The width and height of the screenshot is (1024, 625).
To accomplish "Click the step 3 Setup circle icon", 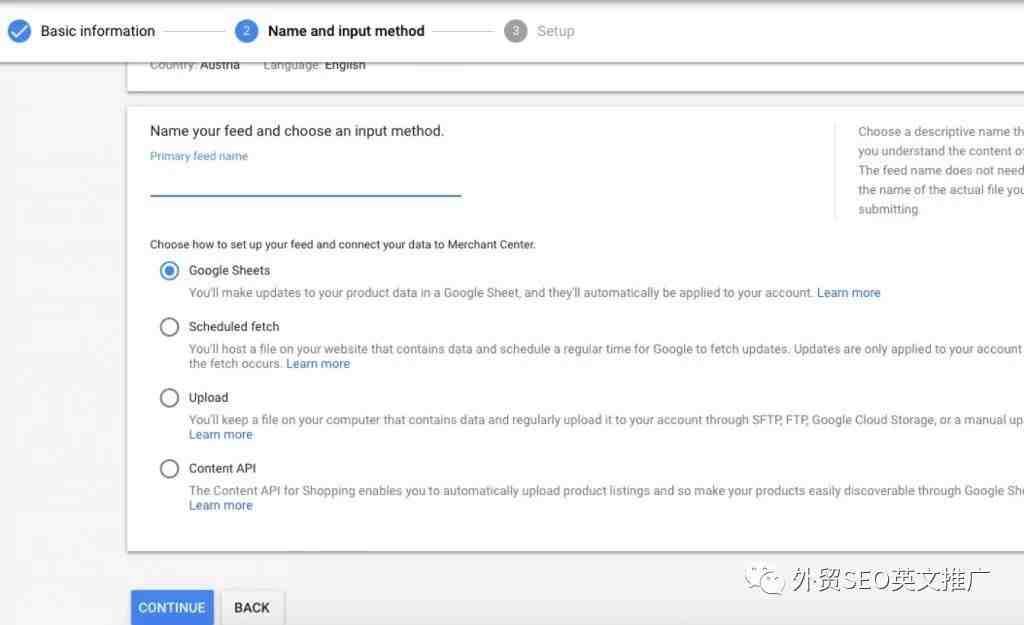I will click(x=515, y=31).
